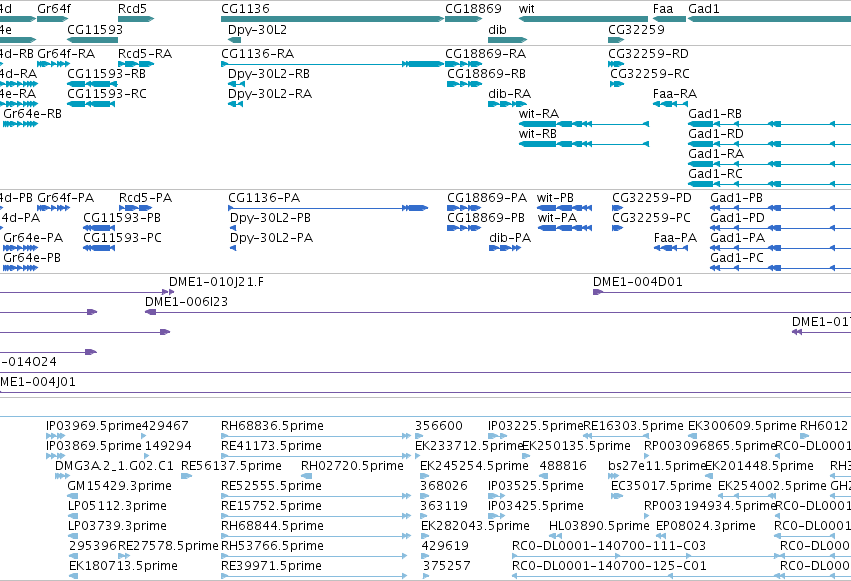Viewport: 851px width, 581px height.
Task: Click transcript Gr64e-RB label
Action: click(x=33, y=114)
